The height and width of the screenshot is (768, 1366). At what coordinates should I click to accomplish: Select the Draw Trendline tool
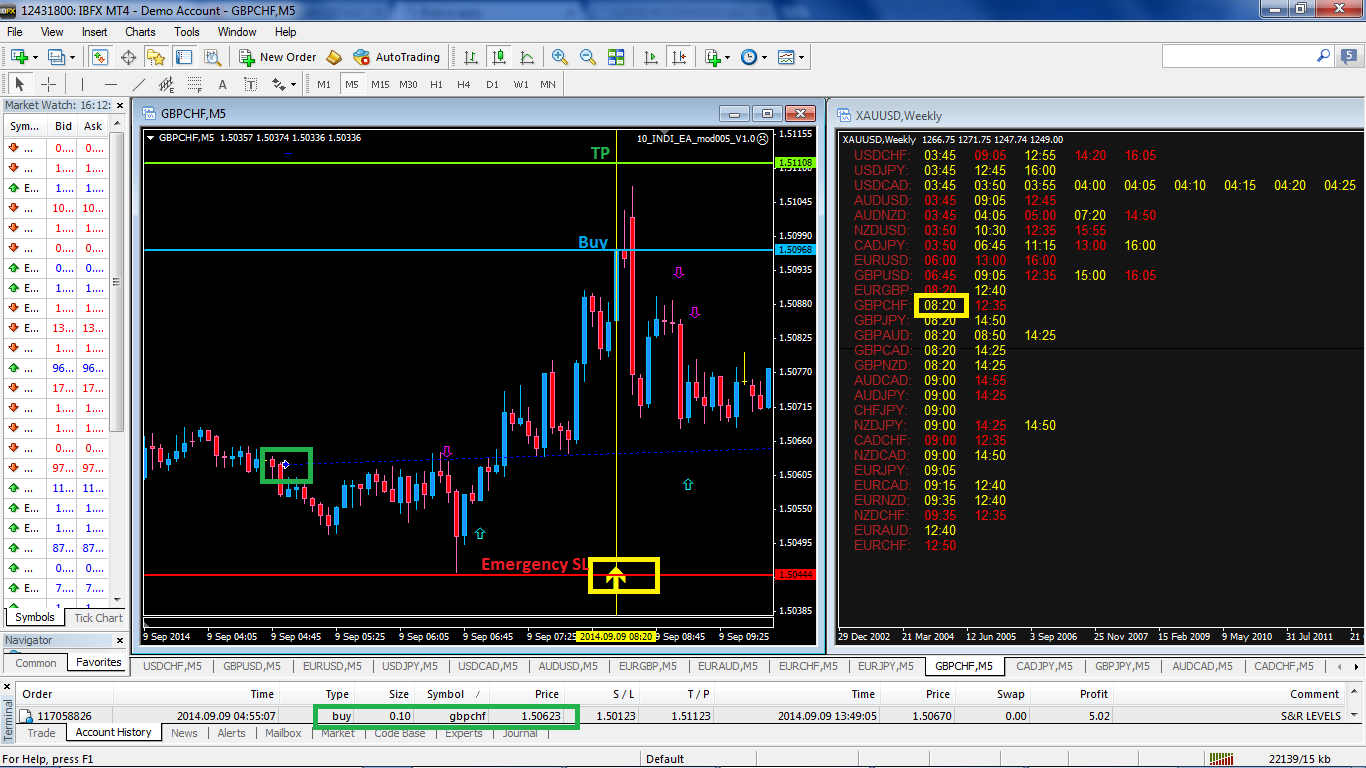(139, 85)
